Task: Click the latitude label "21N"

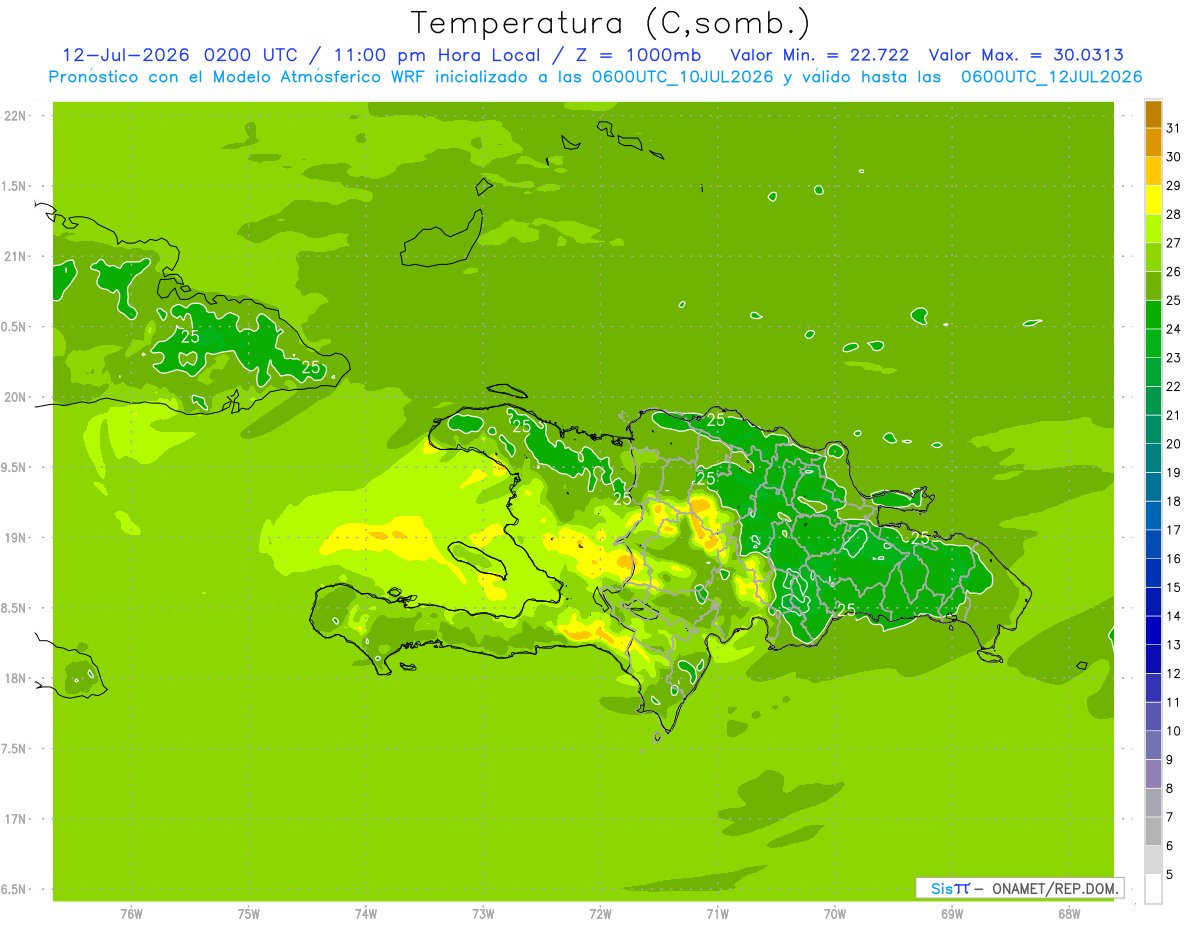Action: (17, 257)
